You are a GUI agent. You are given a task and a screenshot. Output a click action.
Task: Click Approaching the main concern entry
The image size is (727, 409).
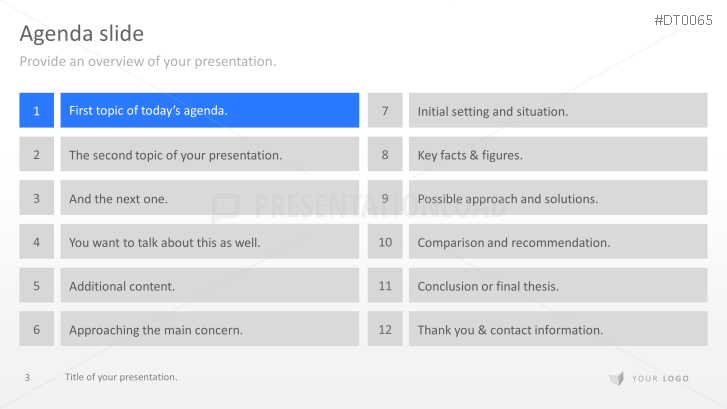tap(209, 329)
